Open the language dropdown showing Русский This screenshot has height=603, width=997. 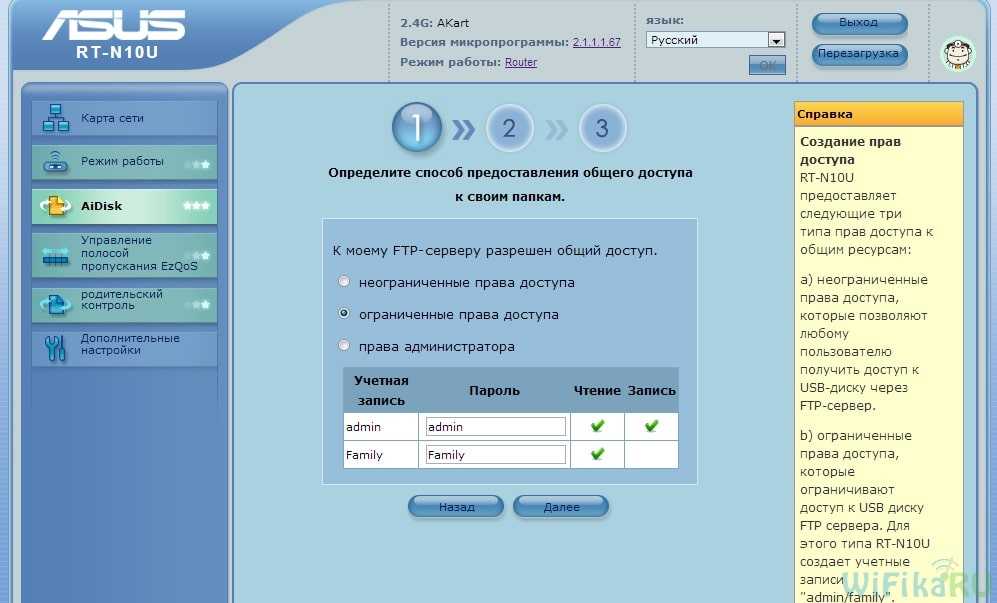[x=715, y=40]
